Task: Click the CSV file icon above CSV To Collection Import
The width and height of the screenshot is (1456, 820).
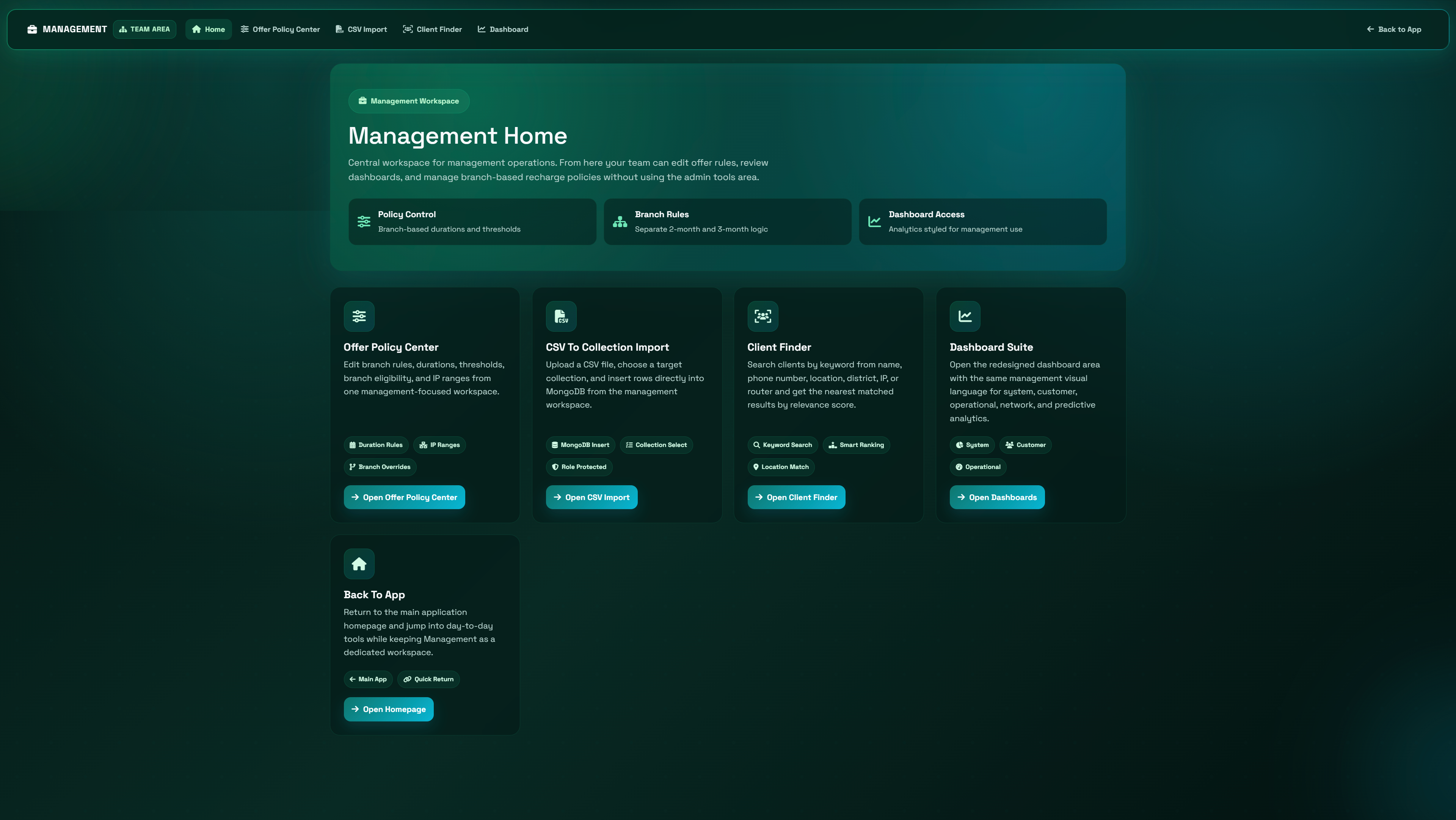Action: [x=561, y=317]
